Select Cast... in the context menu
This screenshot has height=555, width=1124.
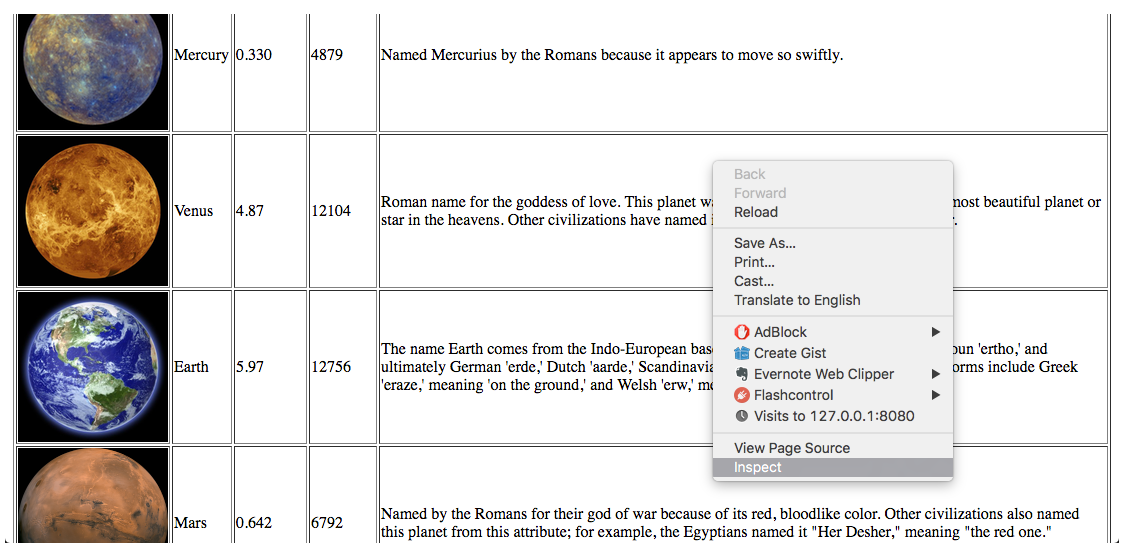(833, 281)
